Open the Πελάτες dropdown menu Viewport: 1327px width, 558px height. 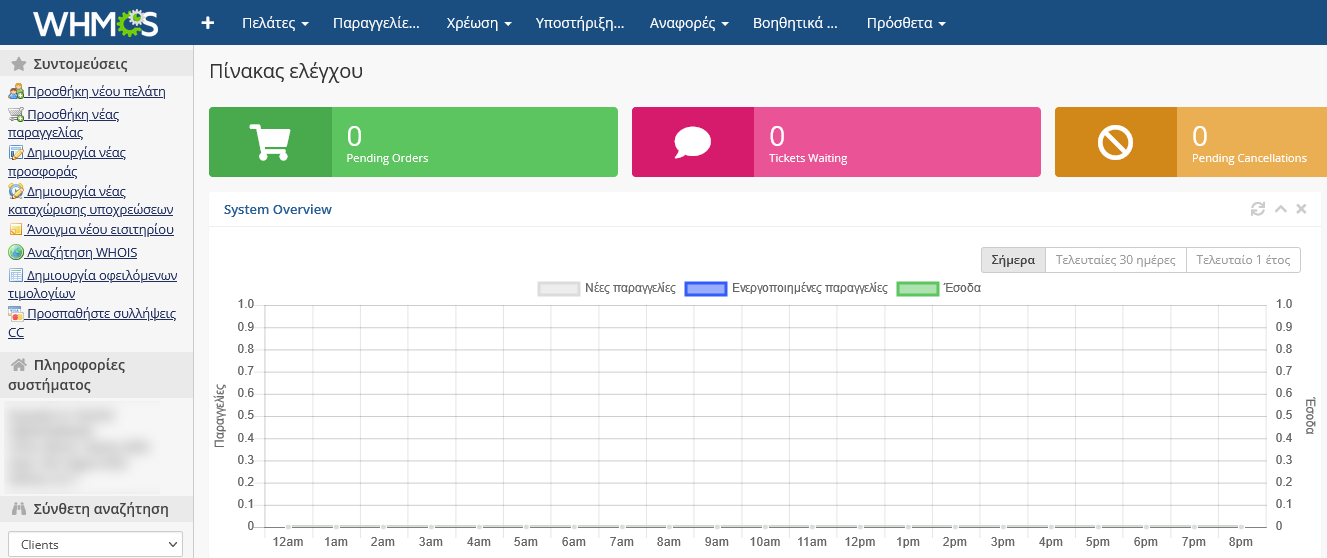tap(275, 23)
